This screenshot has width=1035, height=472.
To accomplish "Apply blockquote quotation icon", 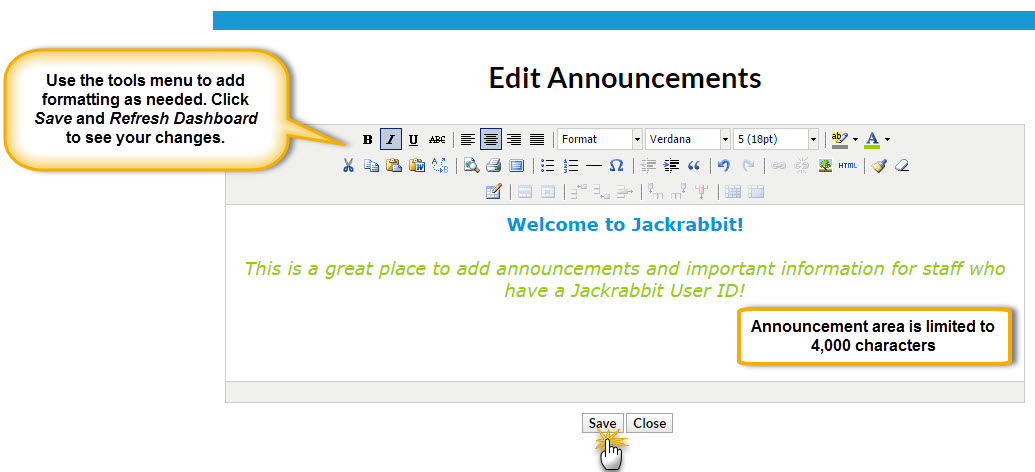I will [x=694, y=166].
